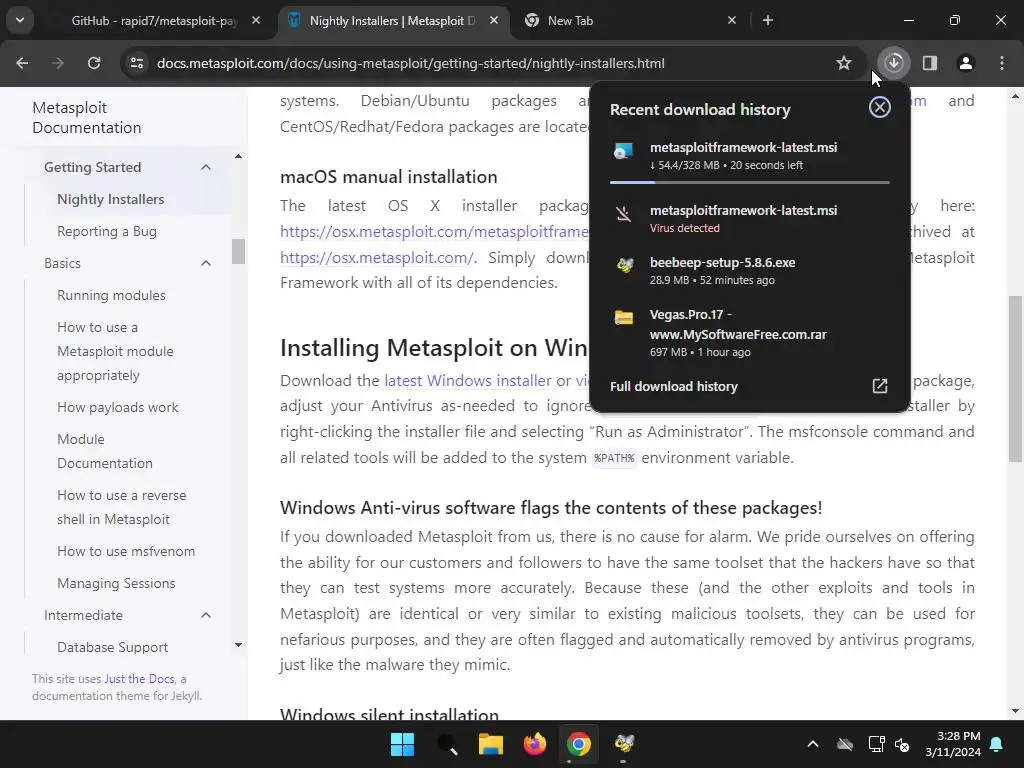Select beebeep-setup-5.8.6.exe download entry name
The width and height of the screenshot is (1024, 768).
[722, 263]
